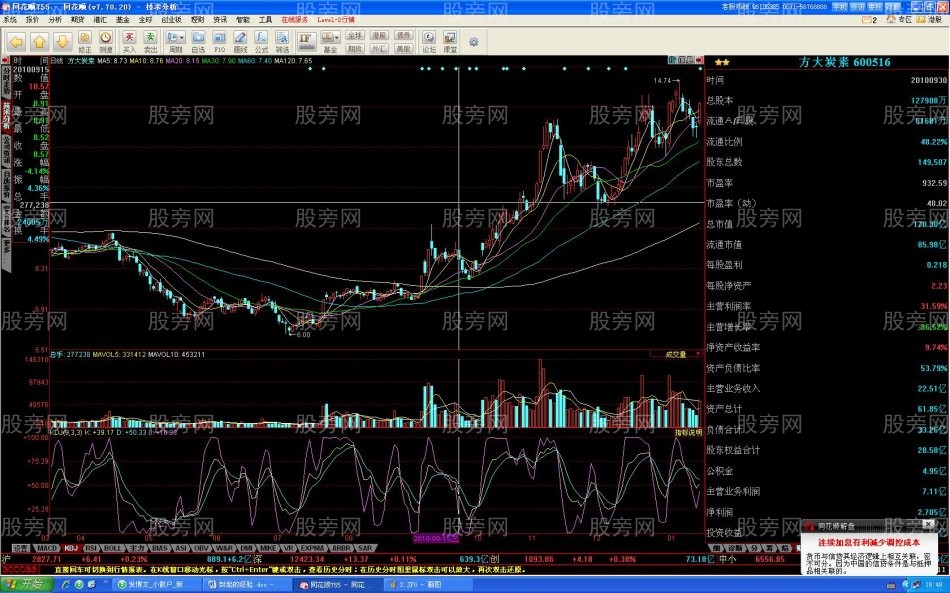Click the gear settings icon in toolbar
950x593 pixels.
(x=474, y=42)
